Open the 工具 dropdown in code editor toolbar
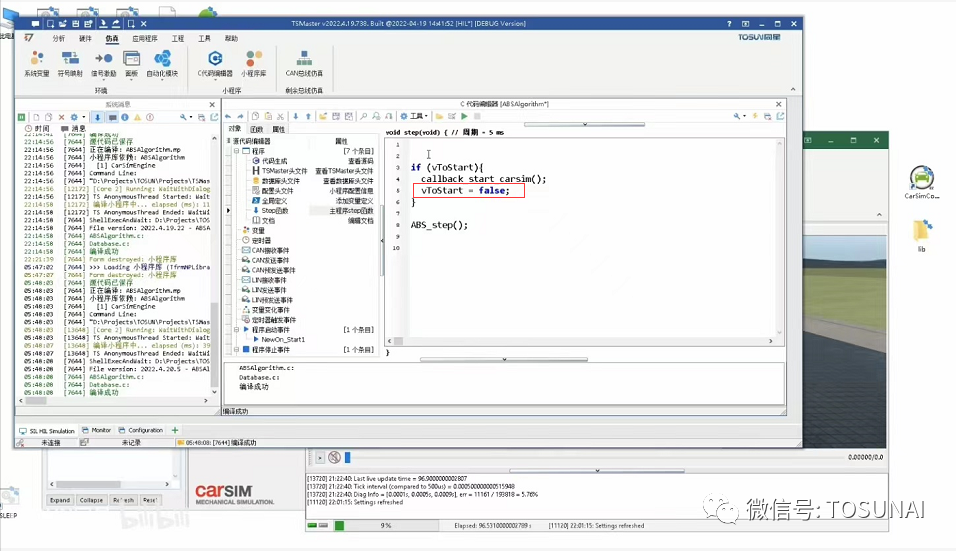 coord(414,116)
